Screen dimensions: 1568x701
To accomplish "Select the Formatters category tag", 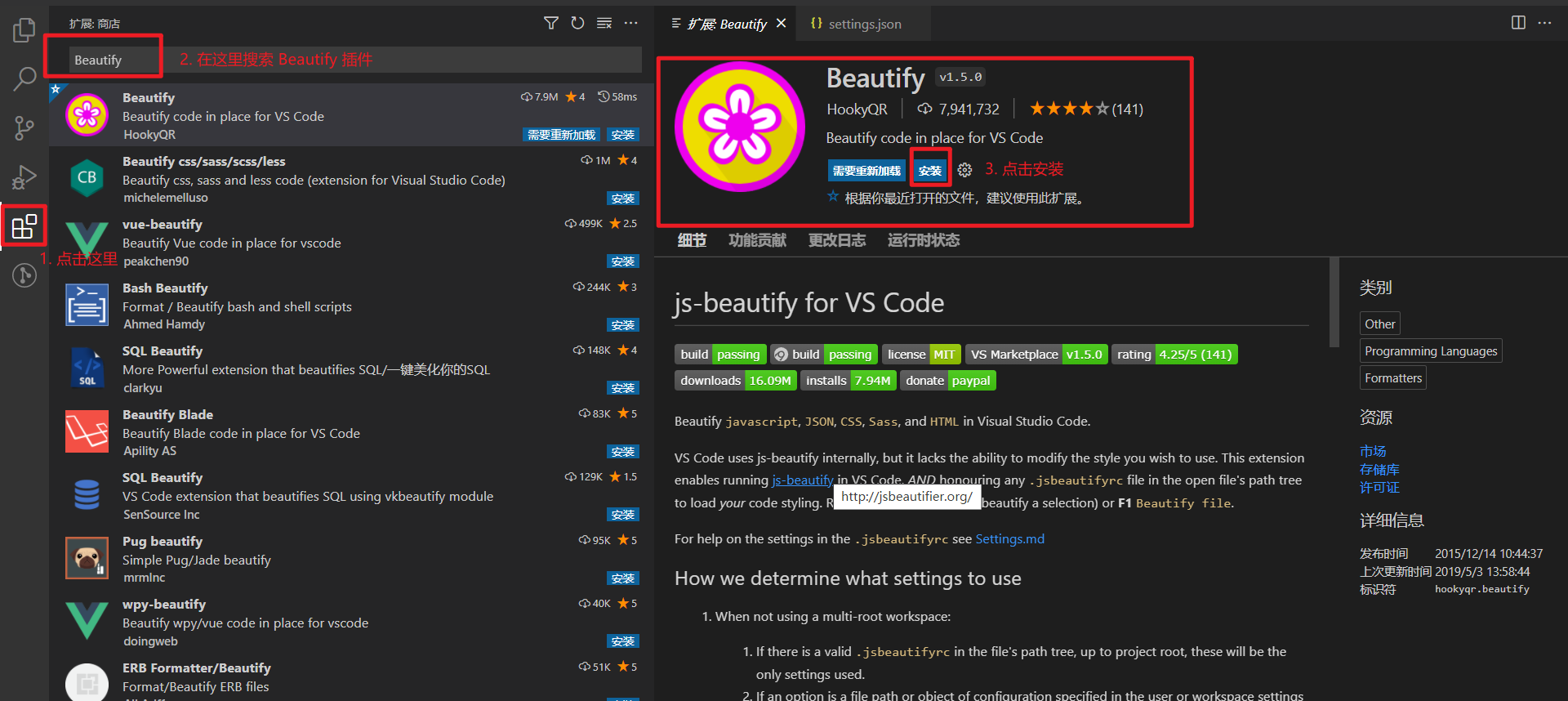I will click(1393, 377).
